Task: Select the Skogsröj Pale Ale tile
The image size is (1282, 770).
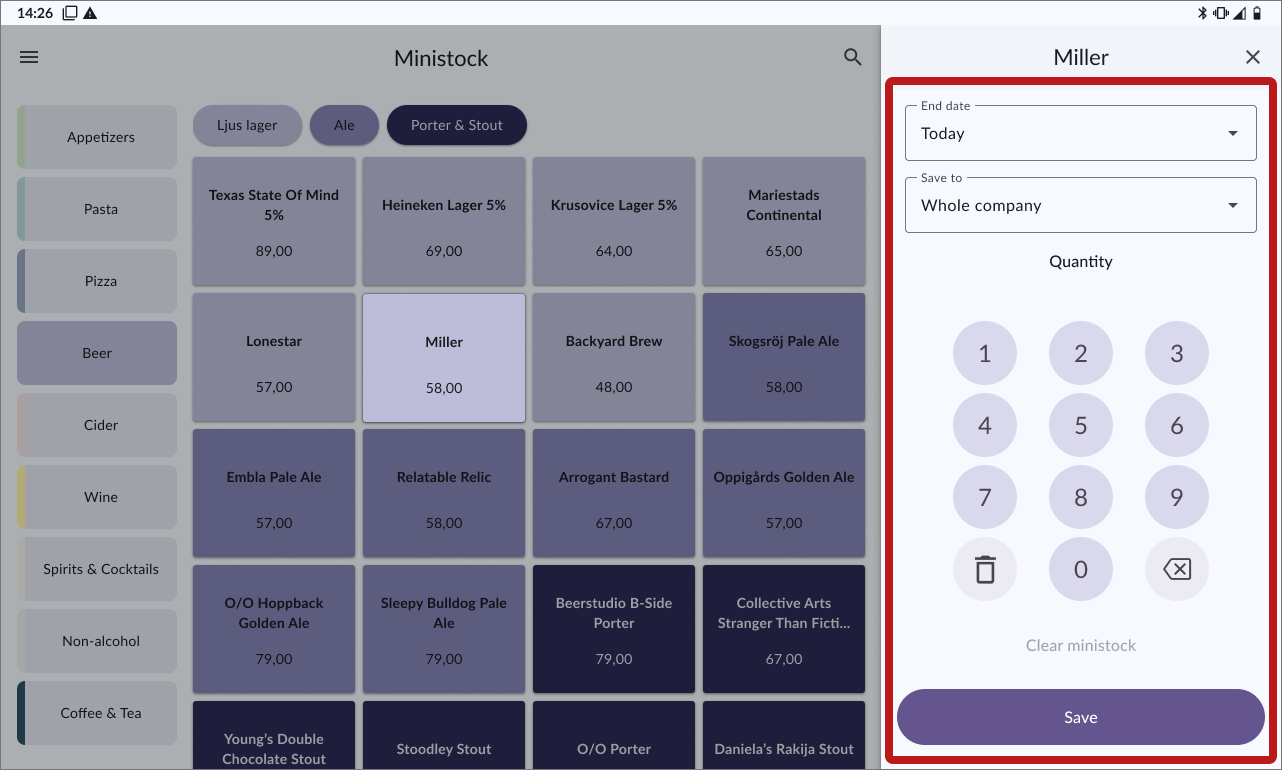Action: pyautogui.click(x=784, y=358)
